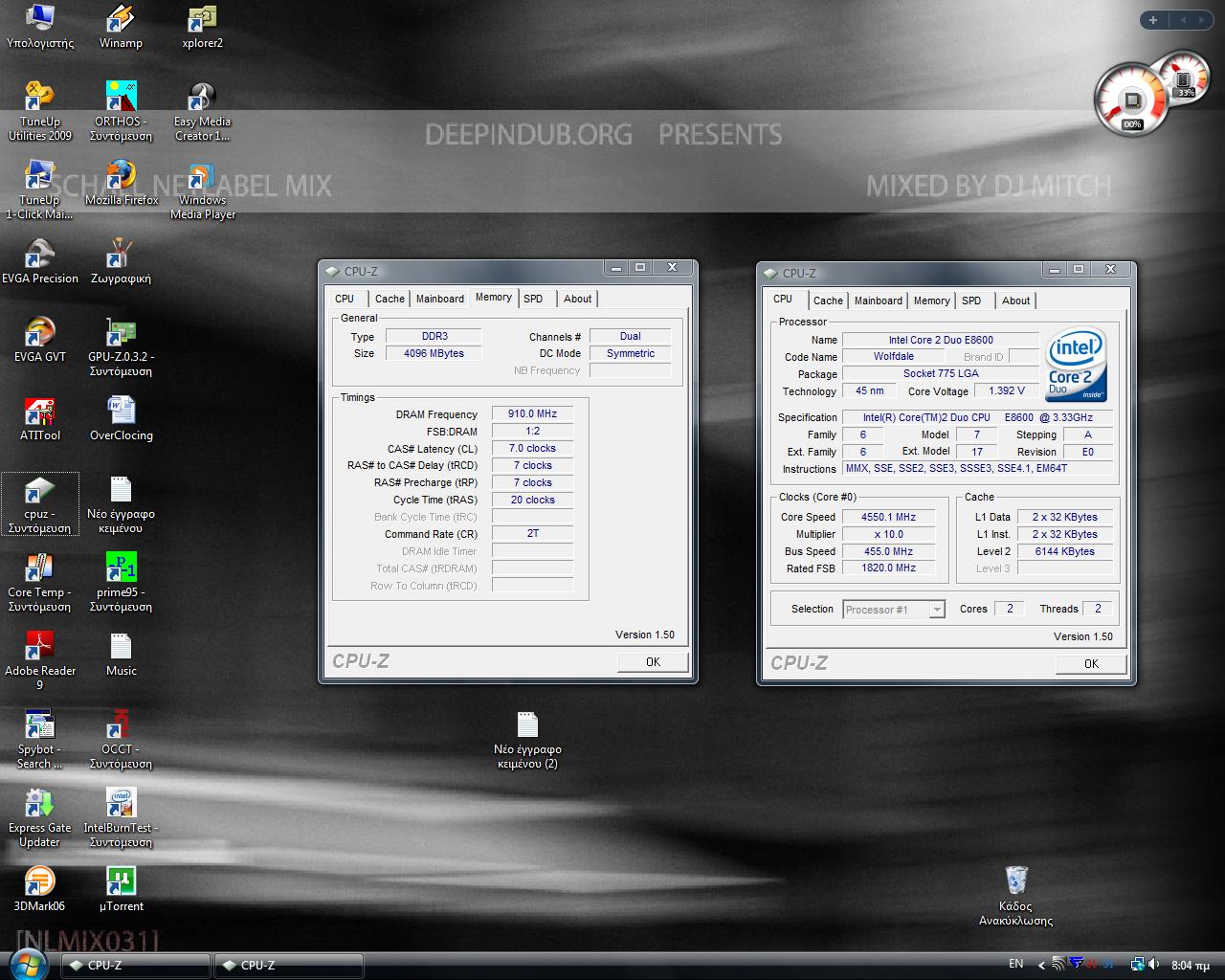Open Νέο έγγραφο κειμένου file next to cpuz shortcut

tap(121, 504)
